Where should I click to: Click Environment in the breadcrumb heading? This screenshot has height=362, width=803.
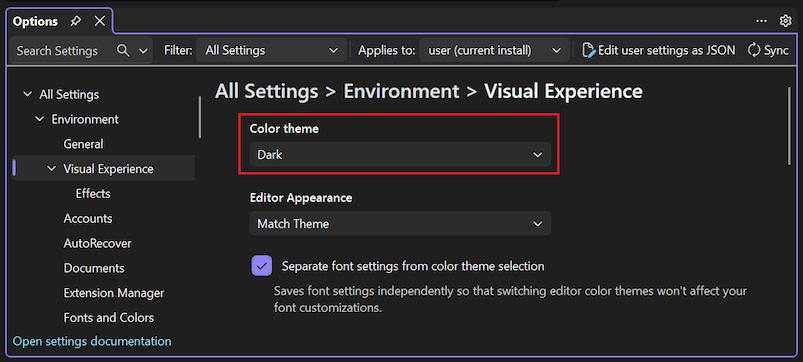click(x=401, y=92)
